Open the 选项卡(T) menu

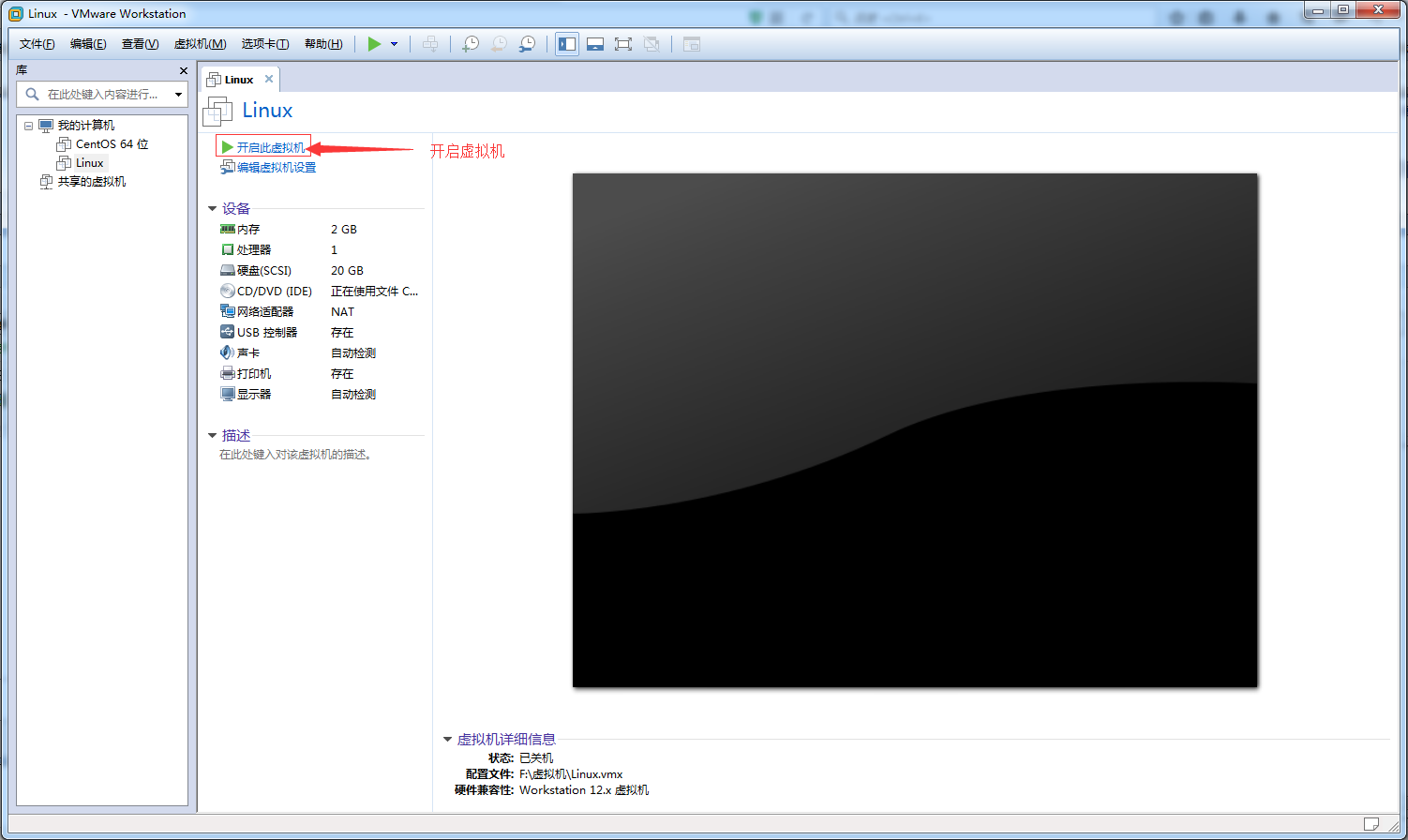point(264,44)
